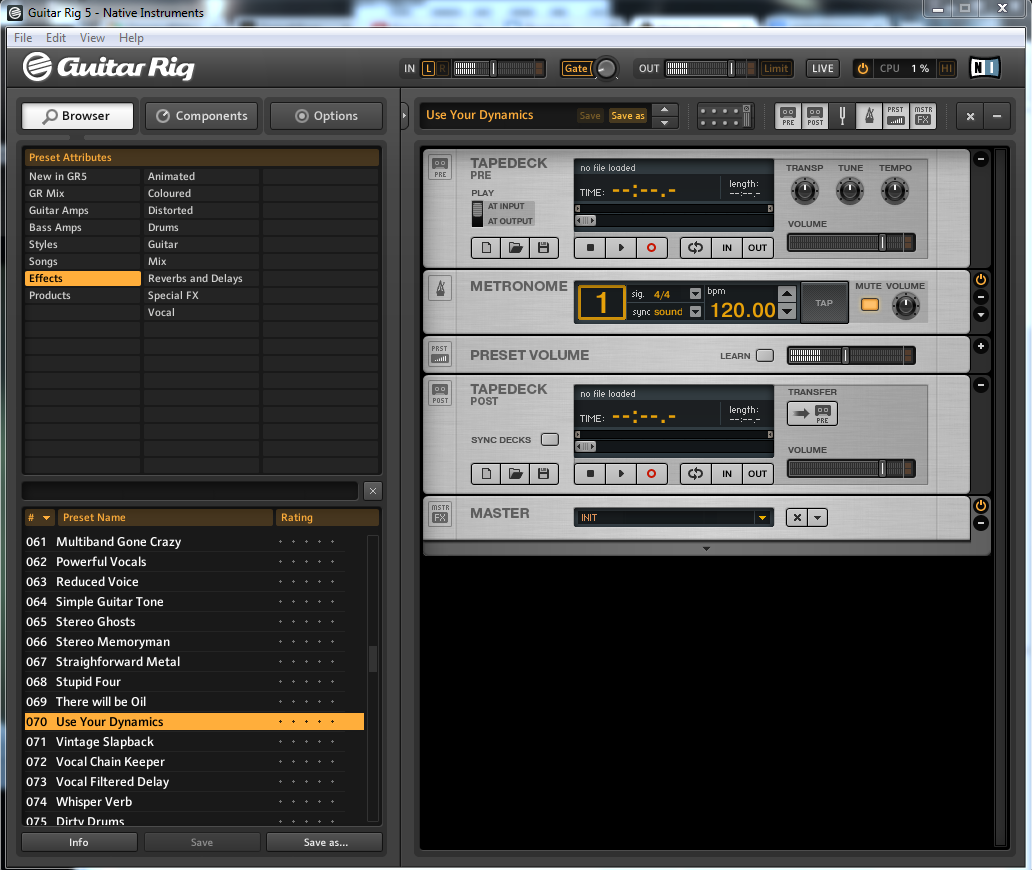Open the View menu
The image size is (1032, 870).
tap(92, 38)
